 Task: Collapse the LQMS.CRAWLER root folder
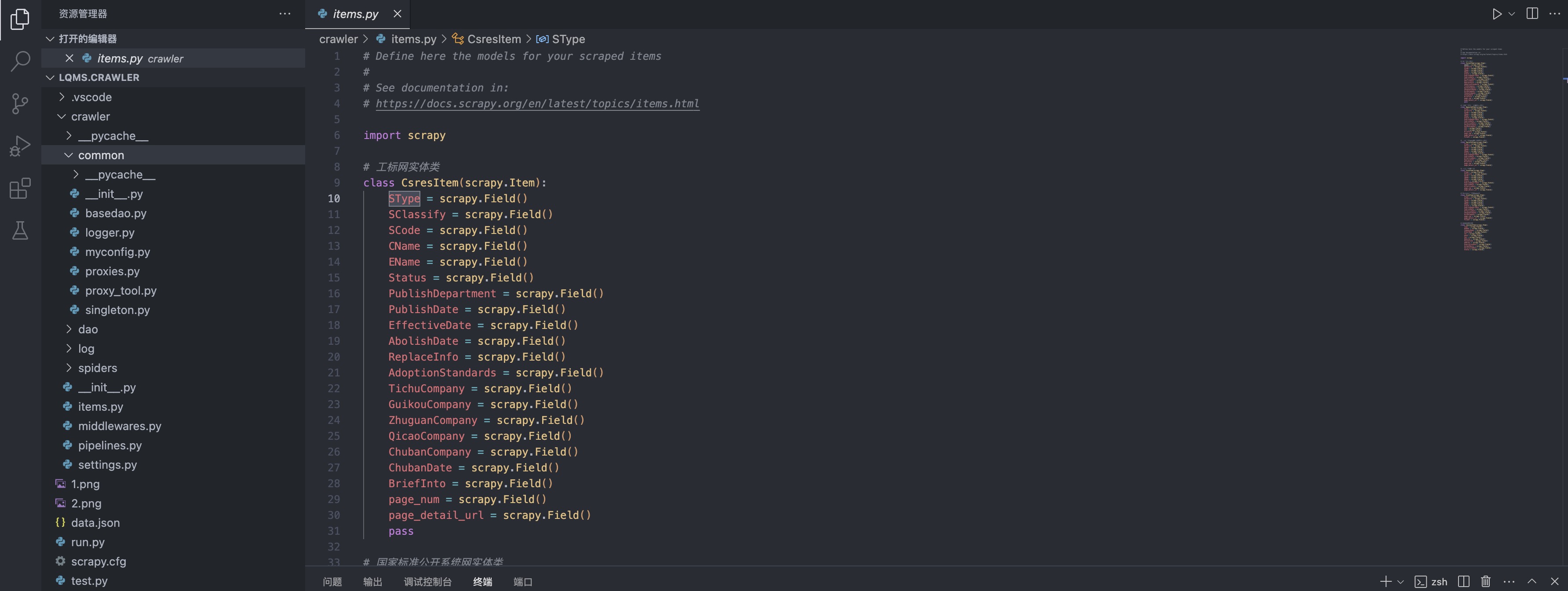coord(174,77)
